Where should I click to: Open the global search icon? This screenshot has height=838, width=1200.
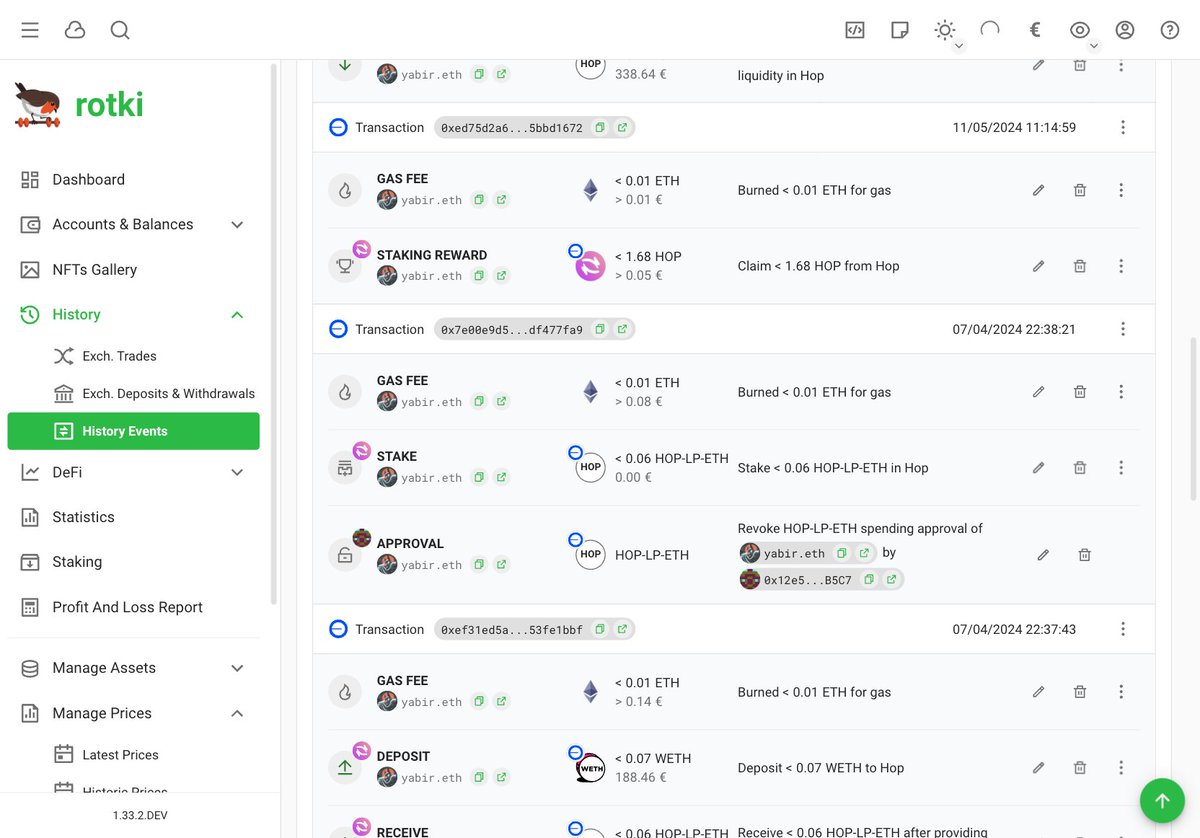coord(120,30)
